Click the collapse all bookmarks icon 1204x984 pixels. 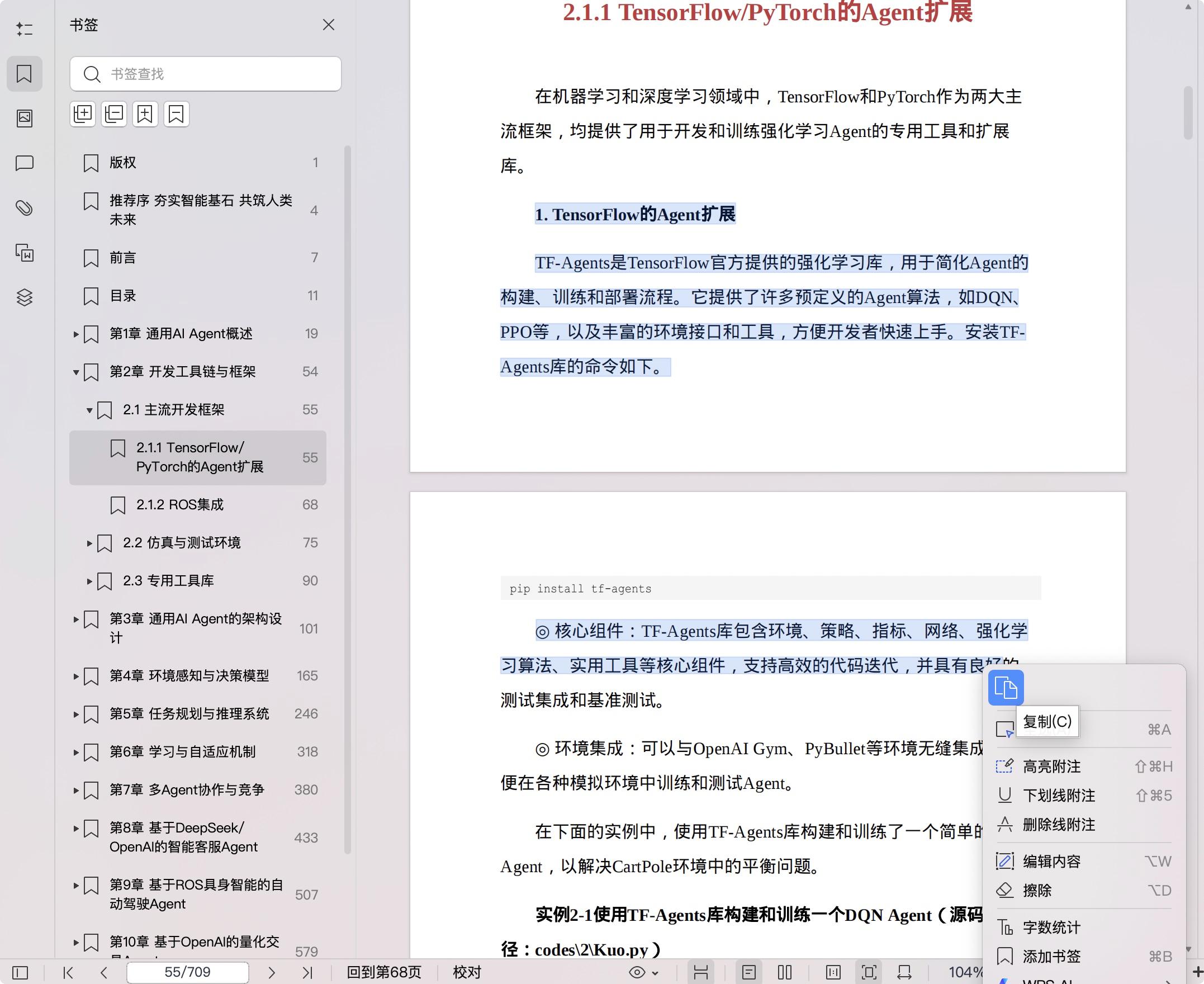click(x=114, y=114)
